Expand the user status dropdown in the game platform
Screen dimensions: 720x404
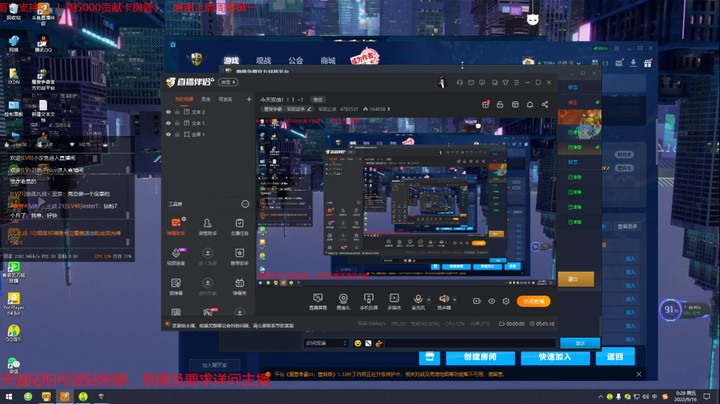579,63
